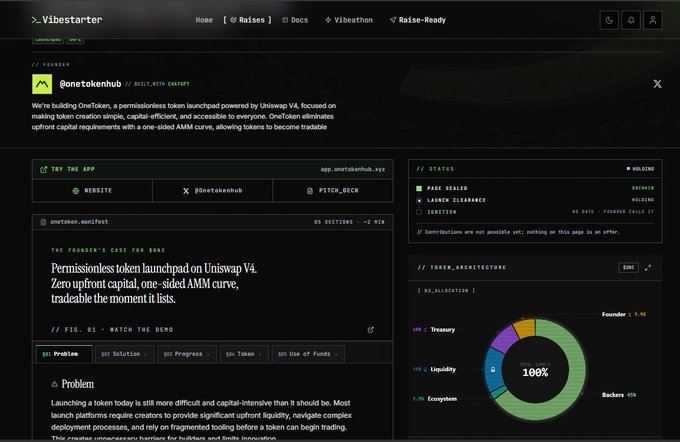680x442 pixels.
Task: Click the lock icon on chart
Action: pos(493,370)
